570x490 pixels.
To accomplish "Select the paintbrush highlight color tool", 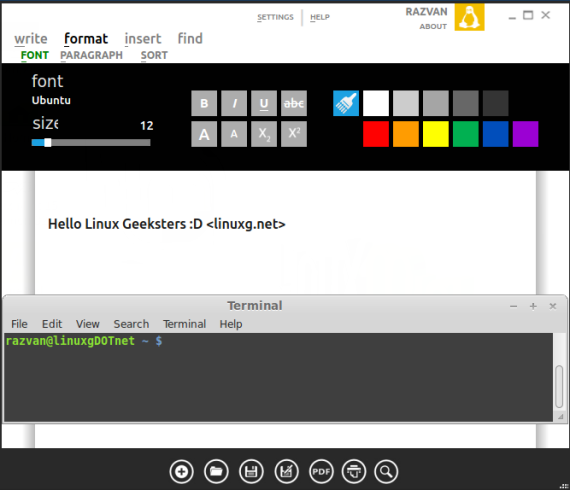I will point(346,103).
